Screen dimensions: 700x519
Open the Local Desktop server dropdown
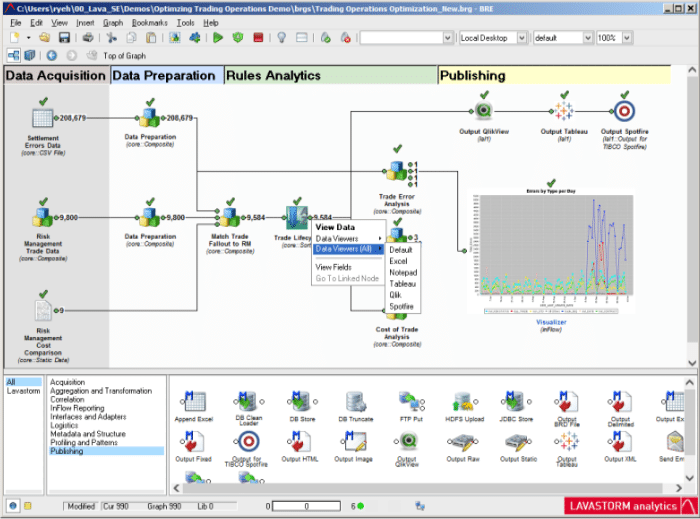point(492,38)
